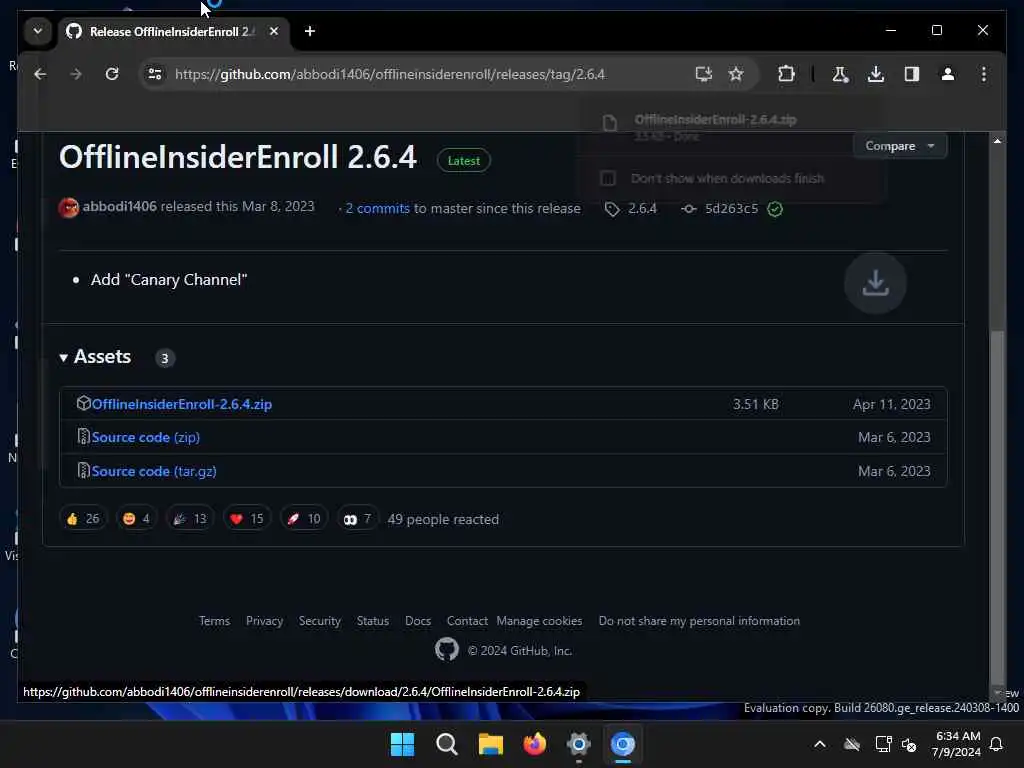Screen dimensions: 1024x768
Task: Click 'Do not share my personal information'
Action: pyautogui.click(x=699, y=621)
